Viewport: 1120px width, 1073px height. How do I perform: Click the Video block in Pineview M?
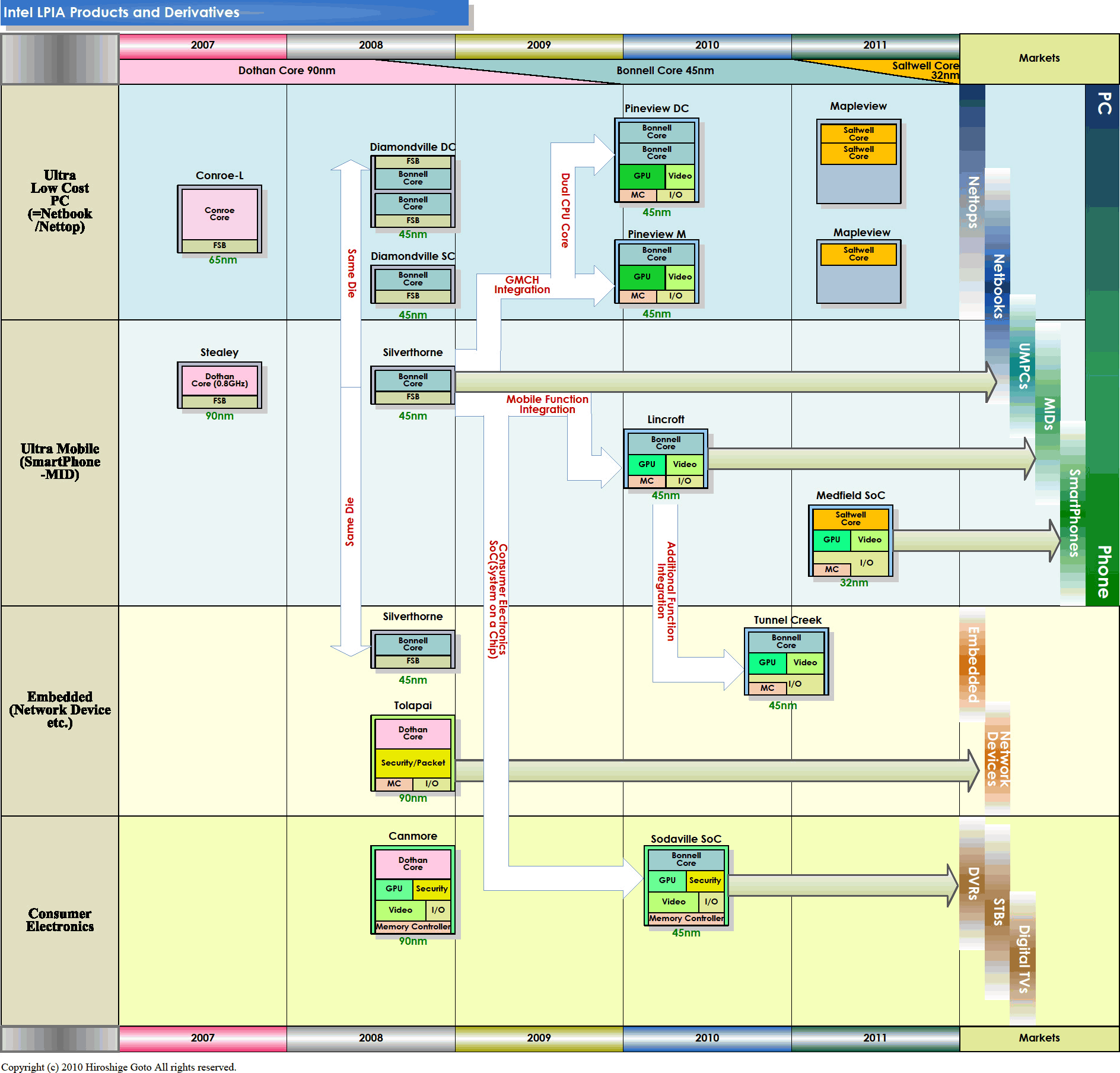click(680, 277)
